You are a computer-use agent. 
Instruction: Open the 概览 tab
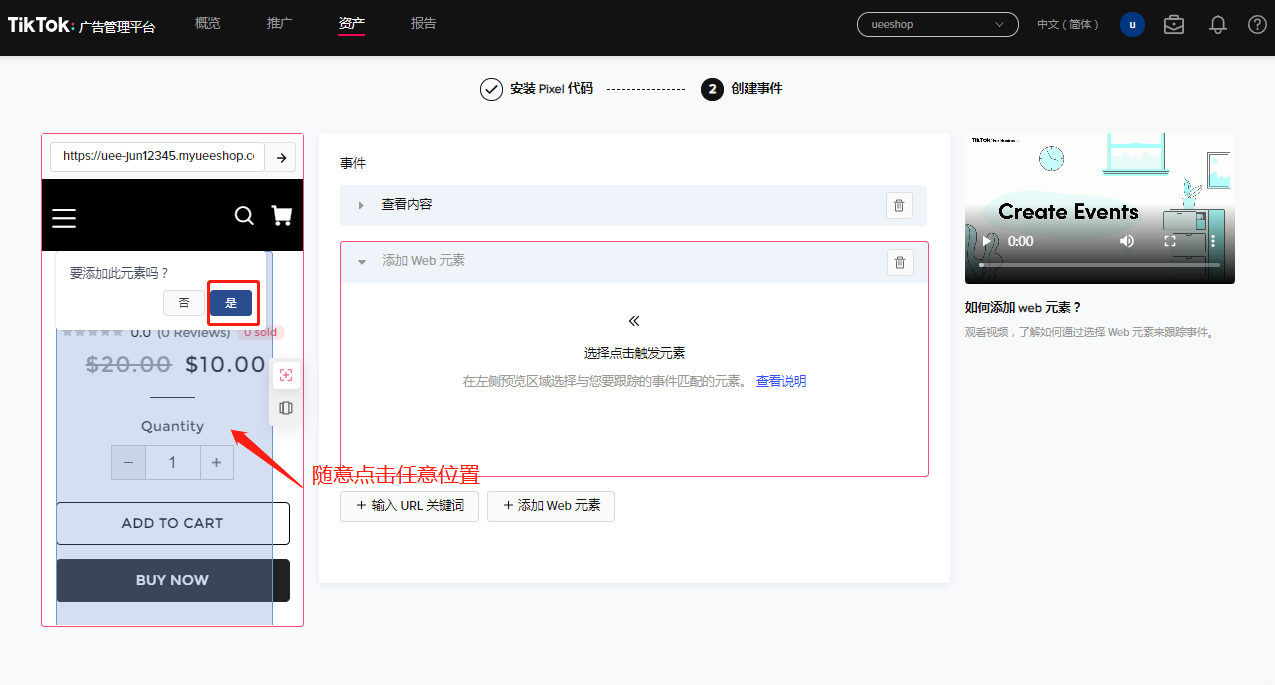tap(207, 23)
